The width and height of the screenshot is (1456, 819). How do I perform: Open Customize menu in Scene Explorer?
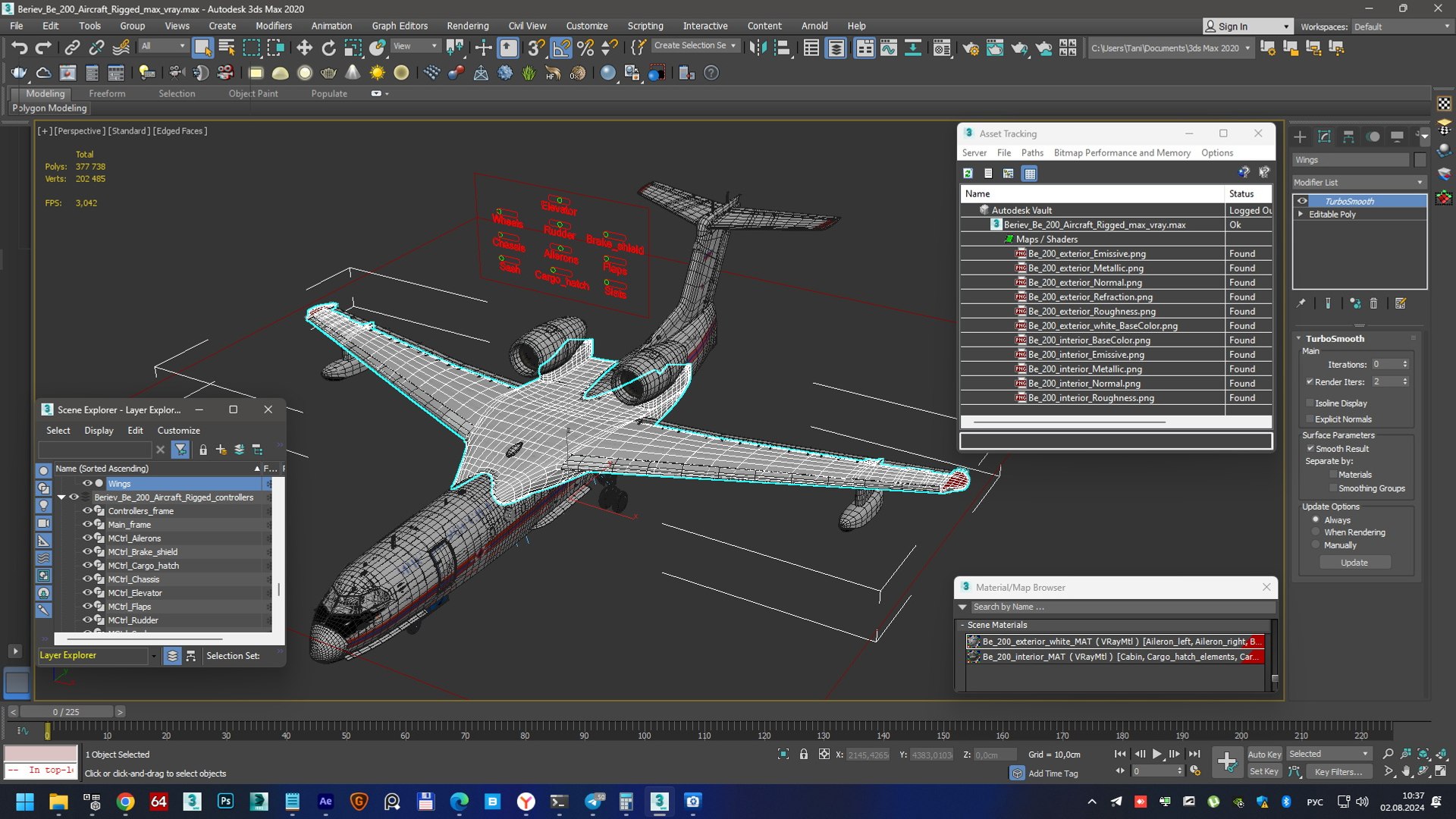click(x=178, y=430)
